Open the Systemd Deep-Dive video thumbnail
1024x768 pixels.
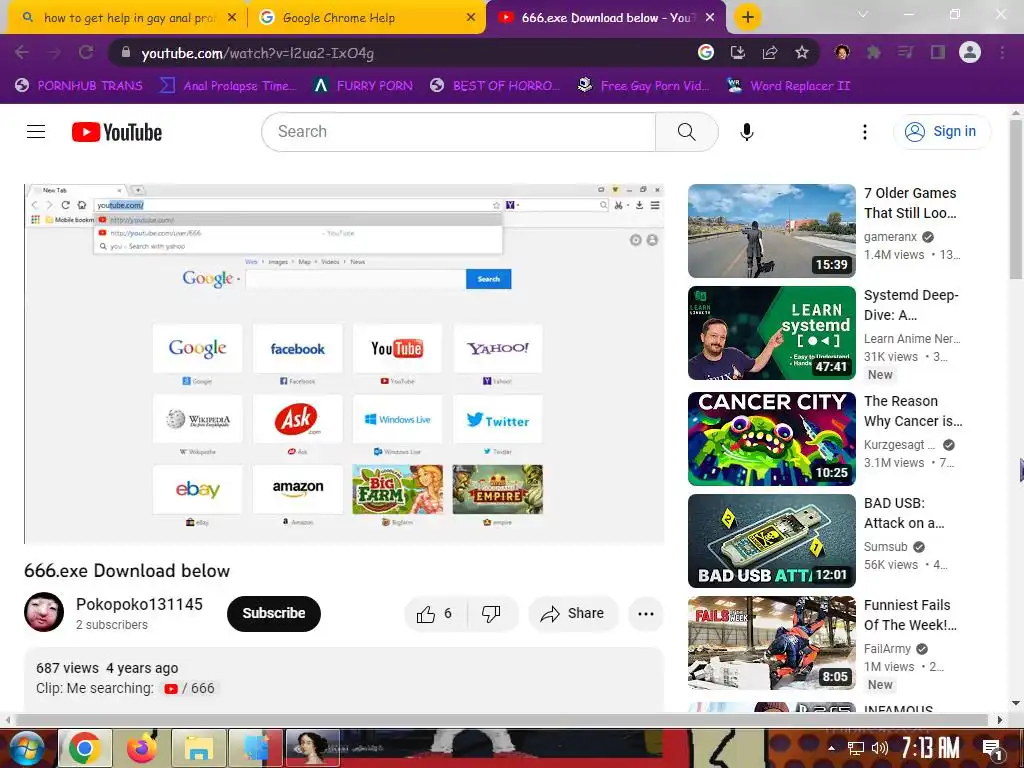click(771, 333)
